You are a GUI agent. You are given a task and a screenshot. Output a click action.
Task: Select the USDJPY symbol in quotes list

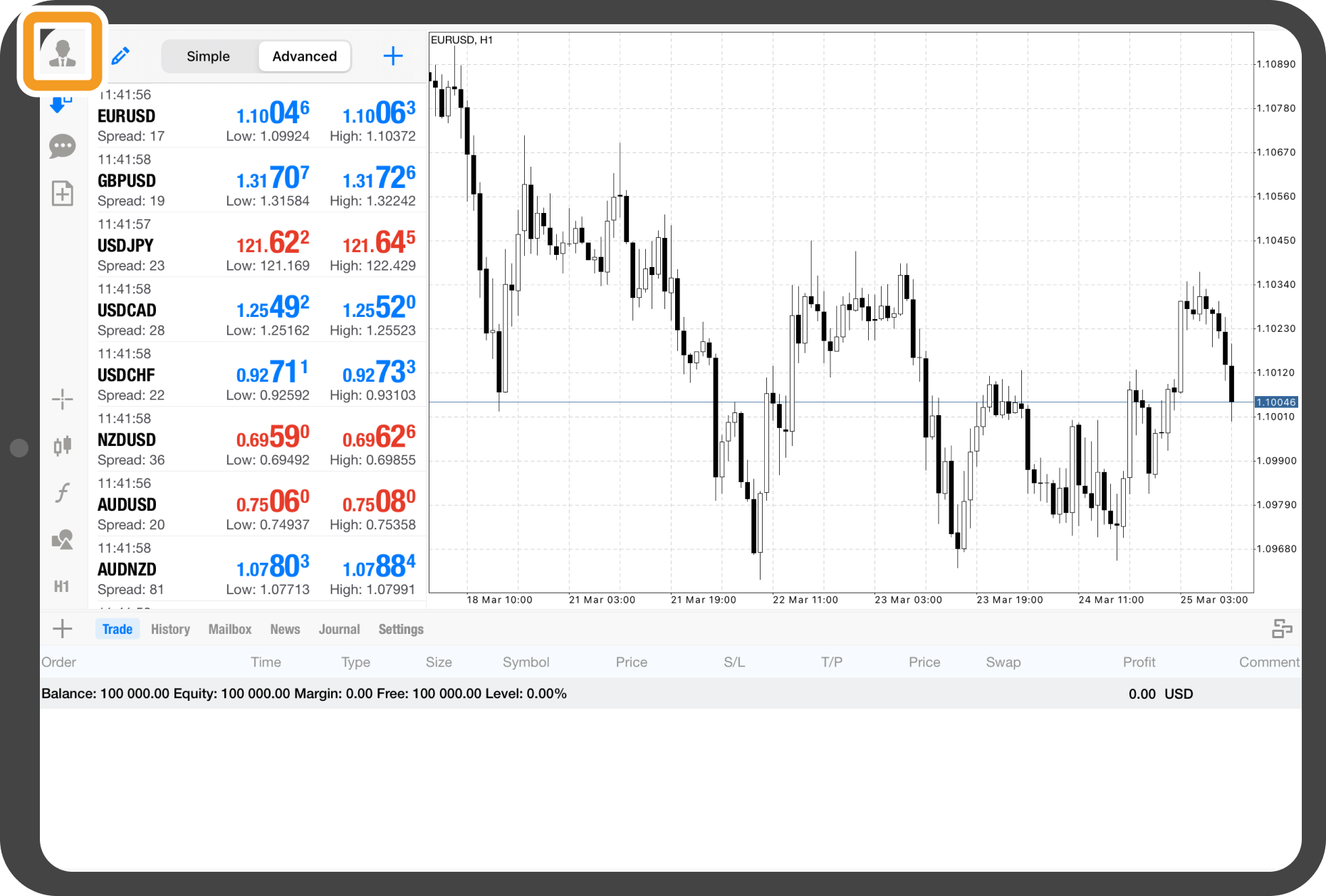coord(126,245)
